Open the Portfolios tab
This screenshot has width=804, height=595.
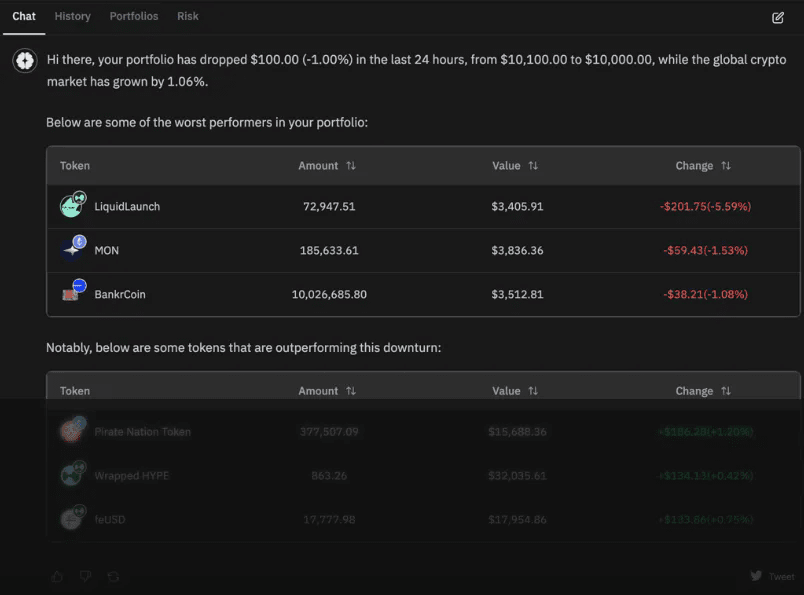(x=134, y=16)
